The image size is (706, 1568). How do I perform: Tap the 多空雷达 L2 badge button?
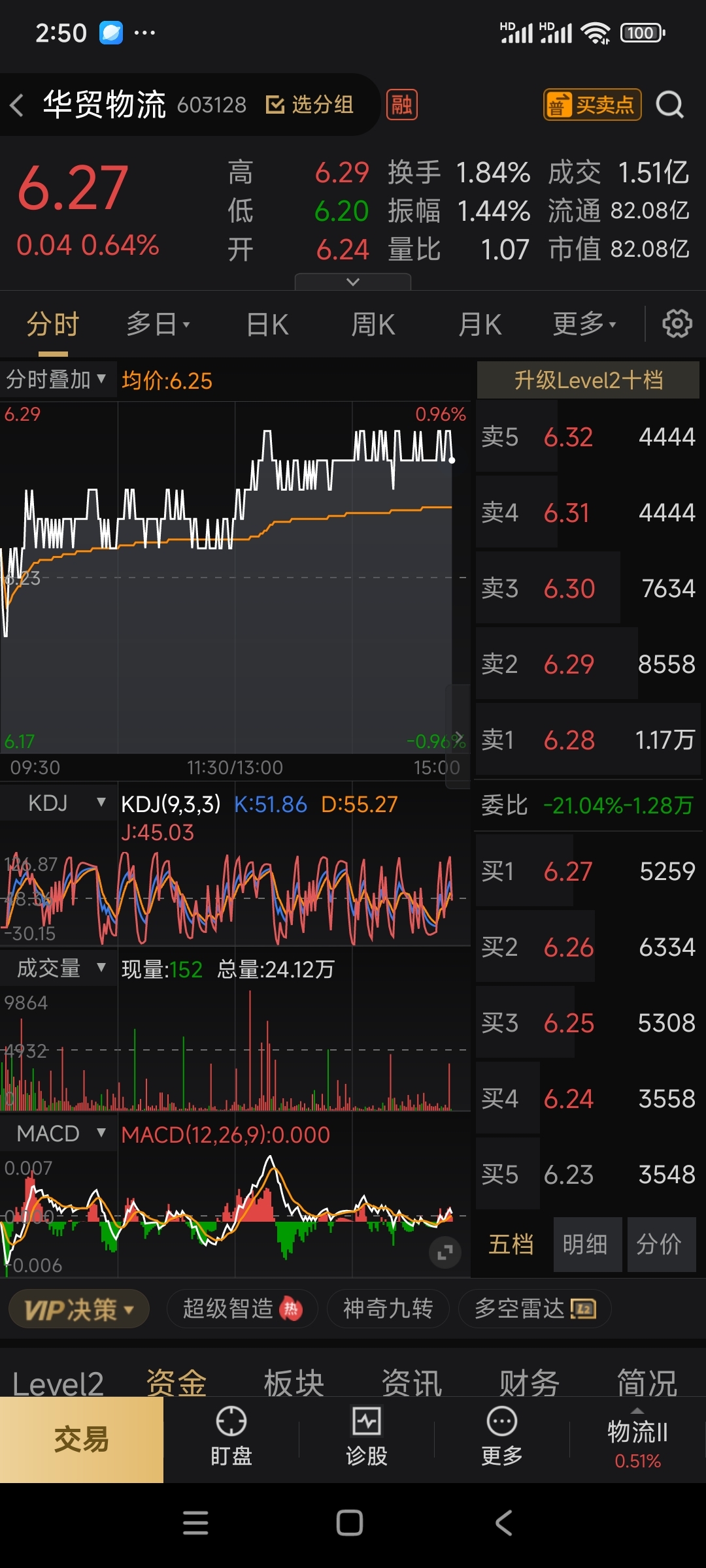pos(535,1309)
